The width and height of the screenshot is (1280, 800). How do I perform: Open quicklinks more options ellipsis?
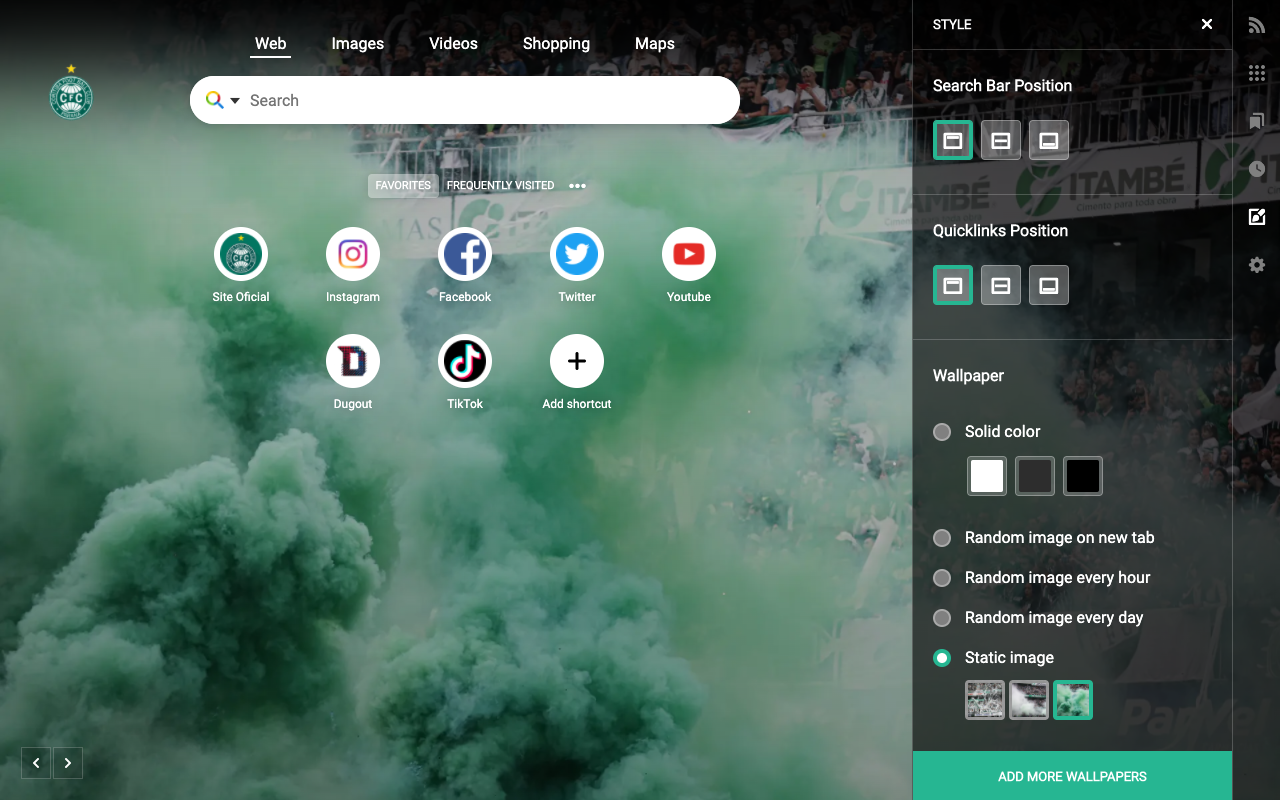(577, 186)
